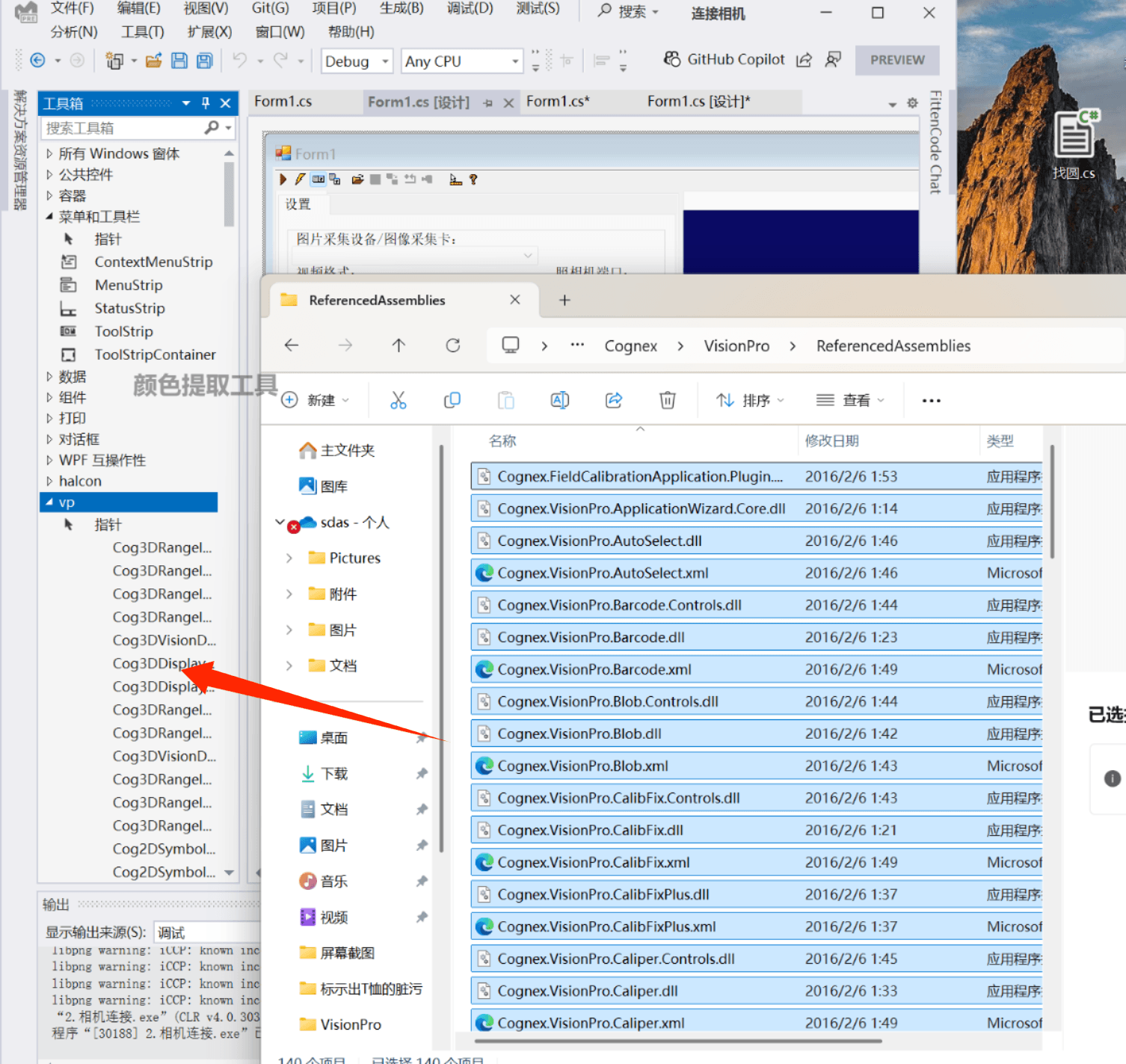Open the GitHub Copilot button
This screenshot has height=1064, width=1126.
[x=724, y=60]
